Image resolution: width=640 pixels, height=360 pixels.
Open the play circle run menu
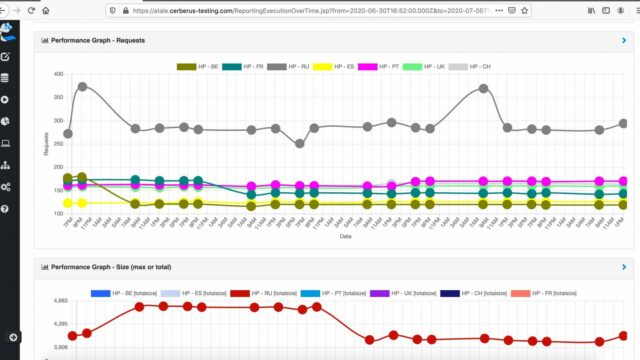coord(5,100)
